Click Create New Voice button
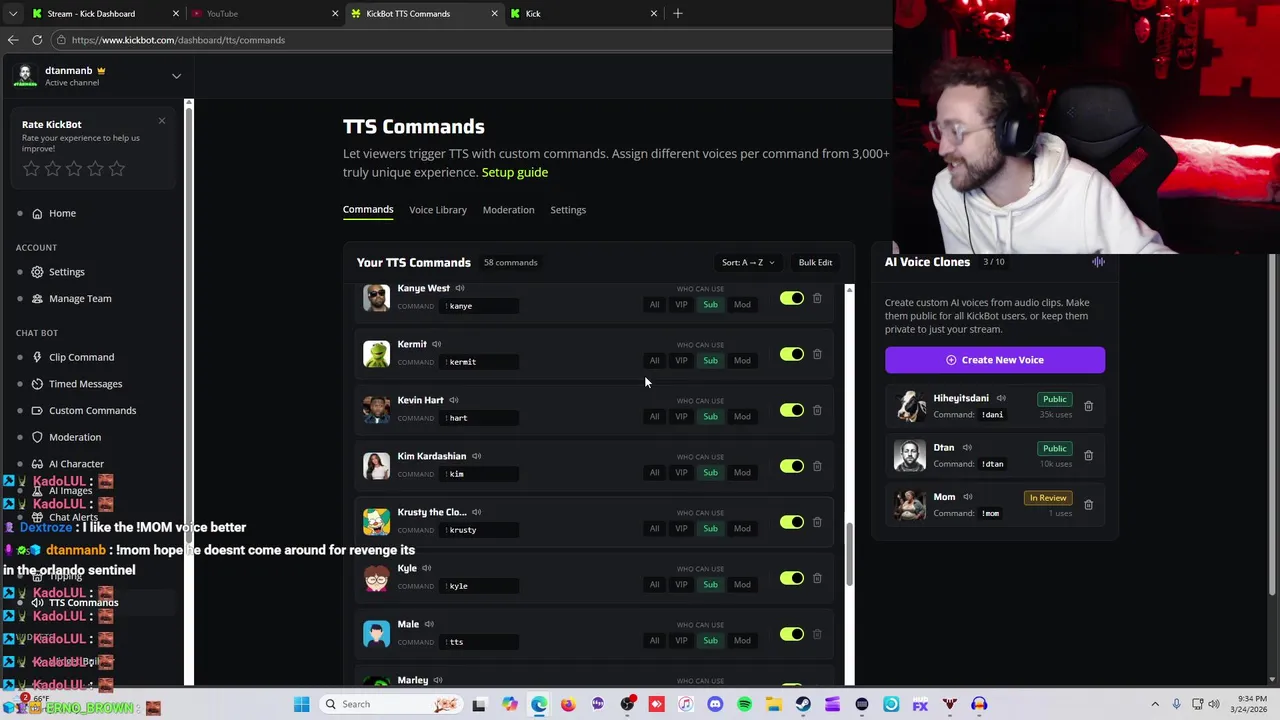 pos(995,360)
